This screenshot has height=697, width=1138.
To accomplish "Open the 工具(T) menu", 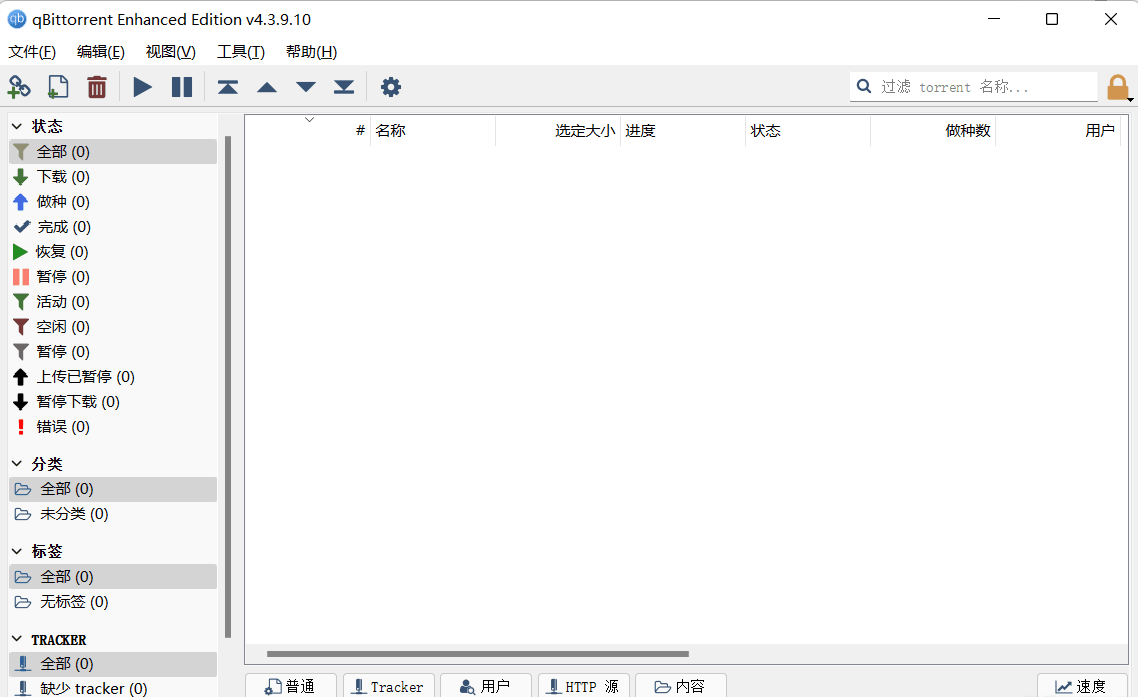I will (x=241, y=52).
